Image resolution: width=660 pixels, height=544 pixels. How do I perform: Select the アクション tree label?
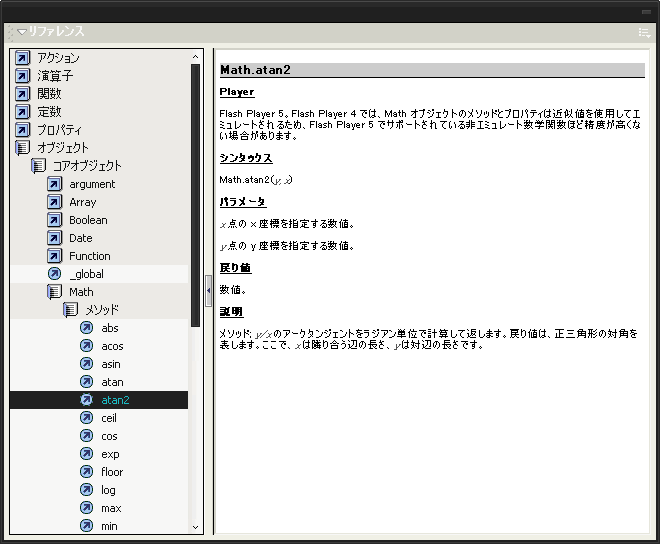pyautogui.click(x=58, y=58)
